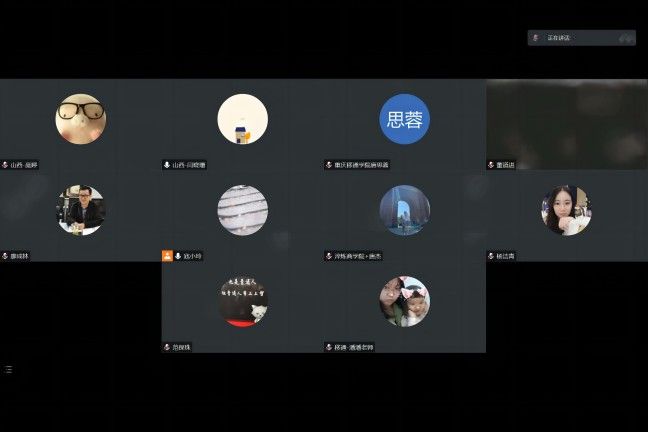Select the woman's portrait avatar on the right

[x=566, y=210]
